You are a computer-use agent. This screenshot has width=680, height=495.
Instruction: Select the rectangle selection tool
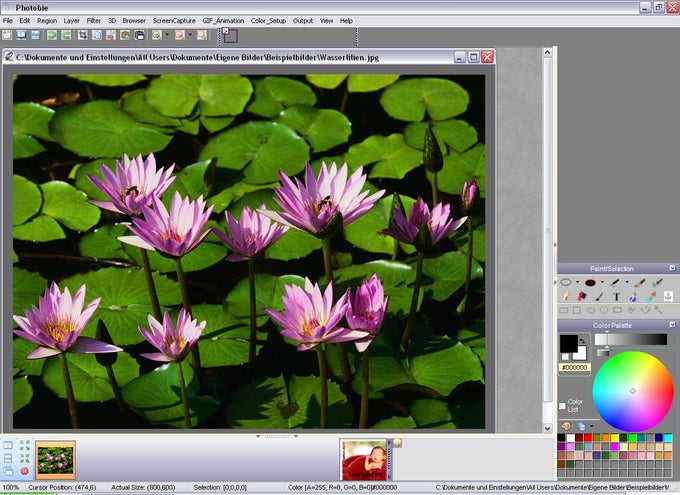coord(563,310)
